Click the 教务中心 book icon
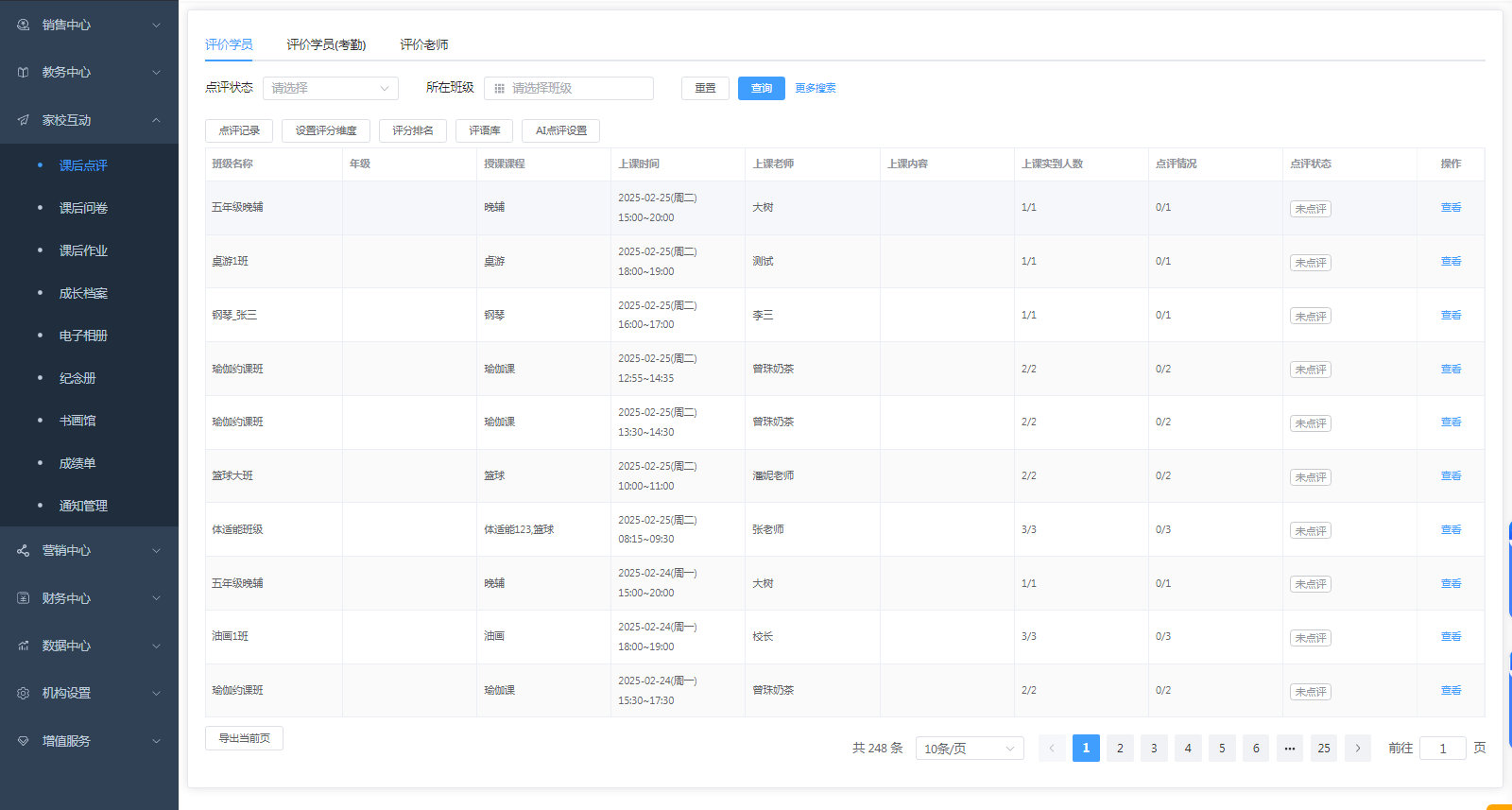This screenshot has height=810, width=1512. tap(23, 72)
